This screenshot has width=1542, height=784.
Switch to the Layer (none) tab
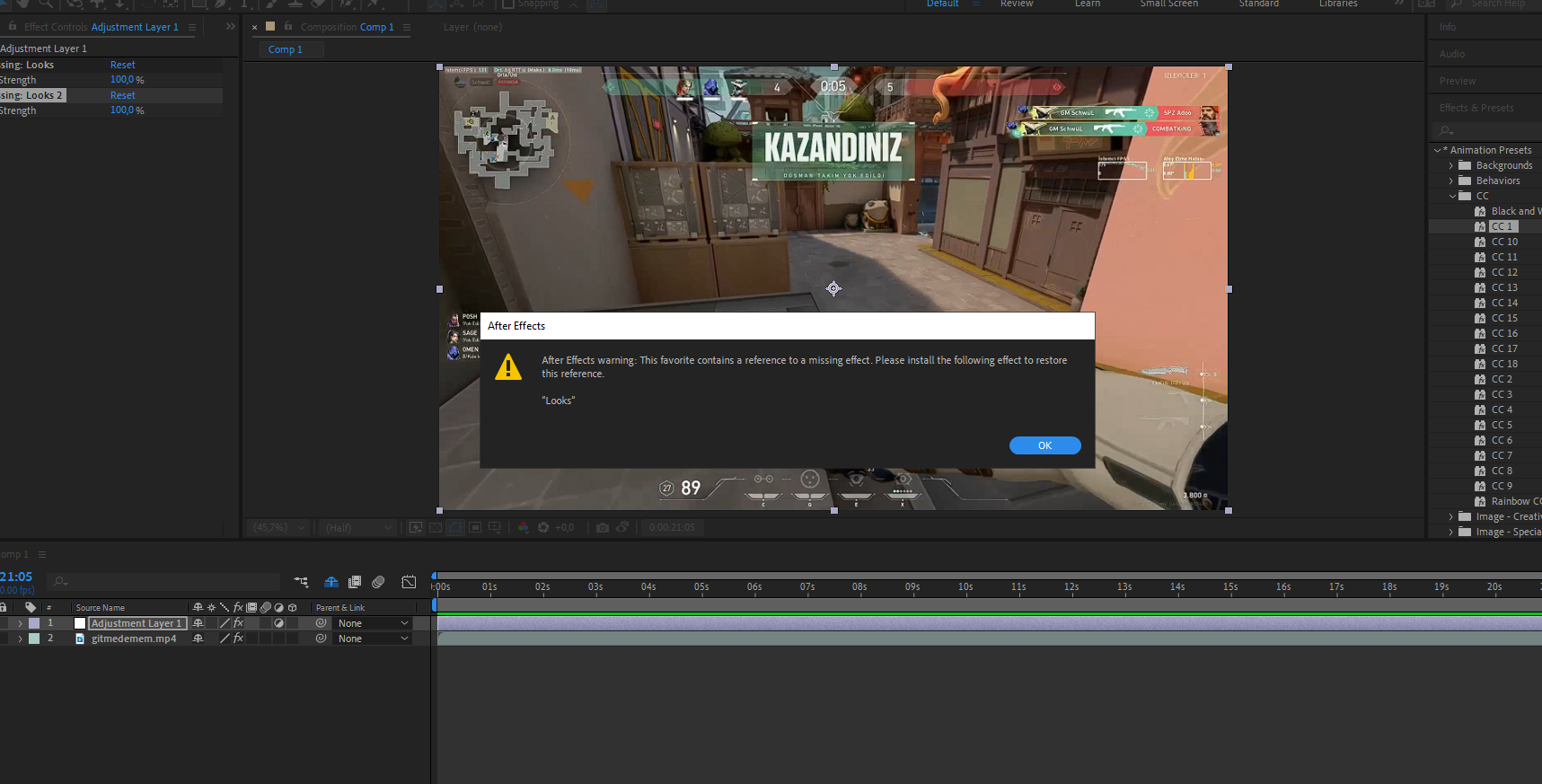472,27
